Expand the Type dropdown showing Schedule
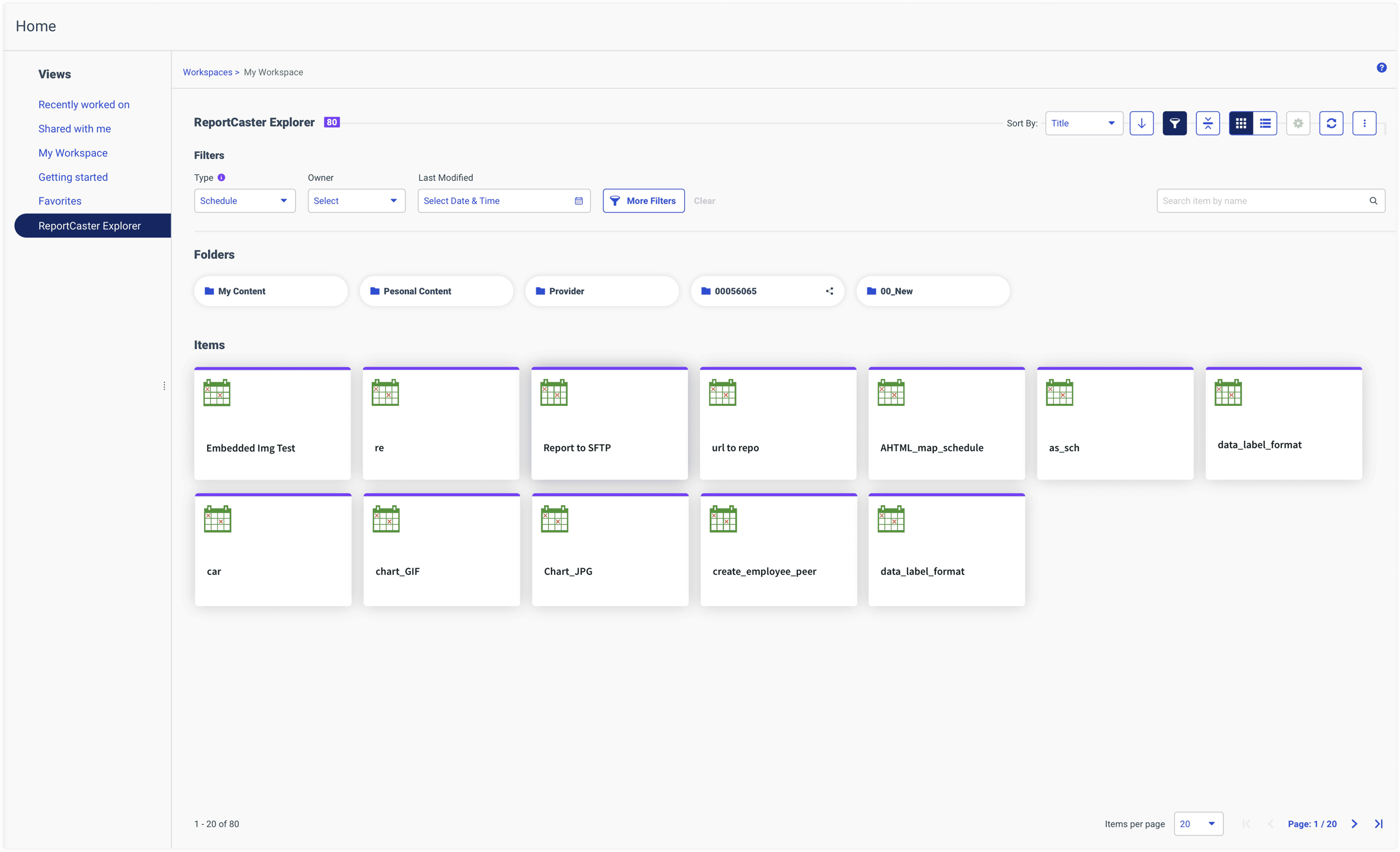The image size is (1400, 852). point(244,201)
